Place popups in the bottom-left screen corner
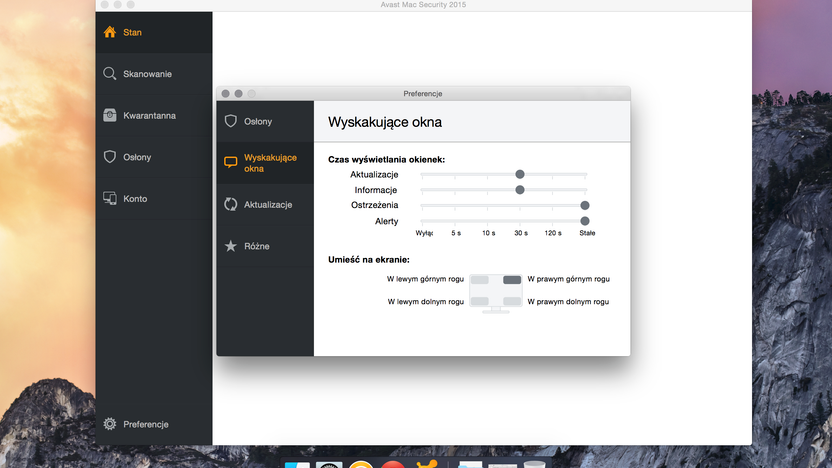The width and height of the screenshot is (832, 468). click(x=480, y=301)
